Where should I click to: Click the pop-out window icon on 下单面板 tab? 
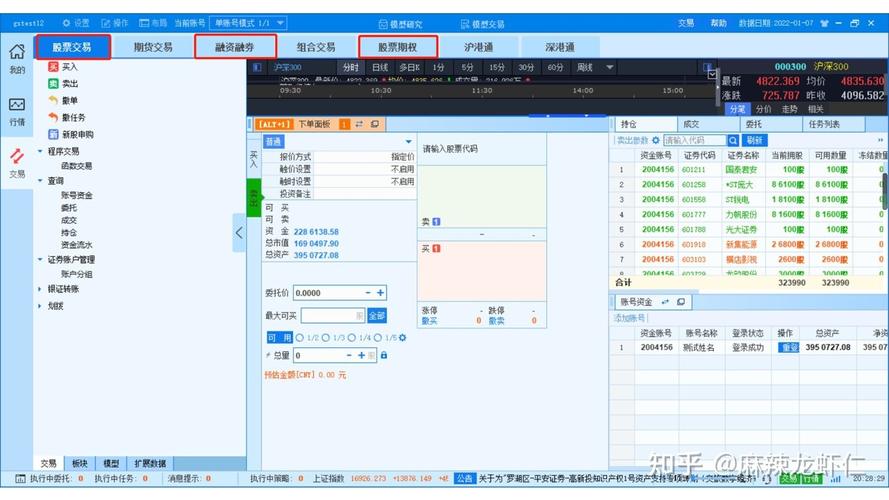coord(375,124)
